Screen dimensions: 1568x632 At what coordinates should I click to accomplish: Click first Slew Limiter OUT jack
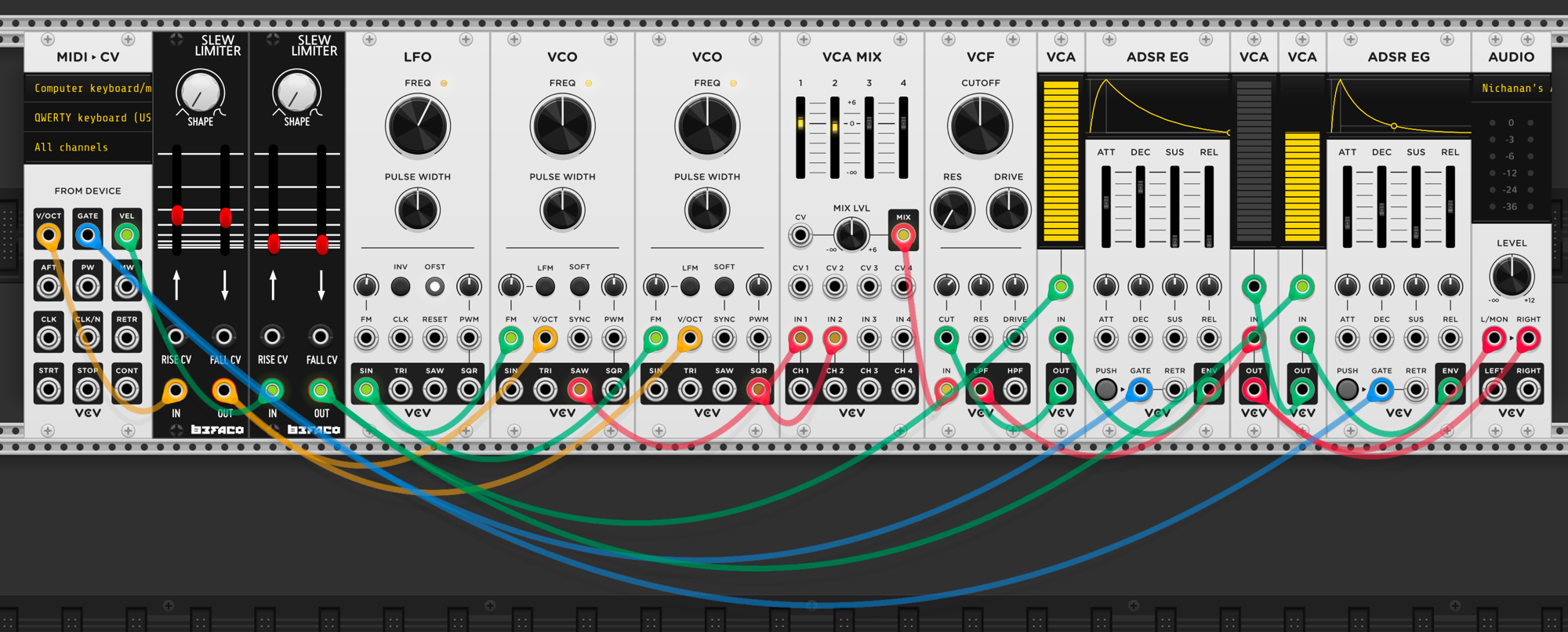224,390
